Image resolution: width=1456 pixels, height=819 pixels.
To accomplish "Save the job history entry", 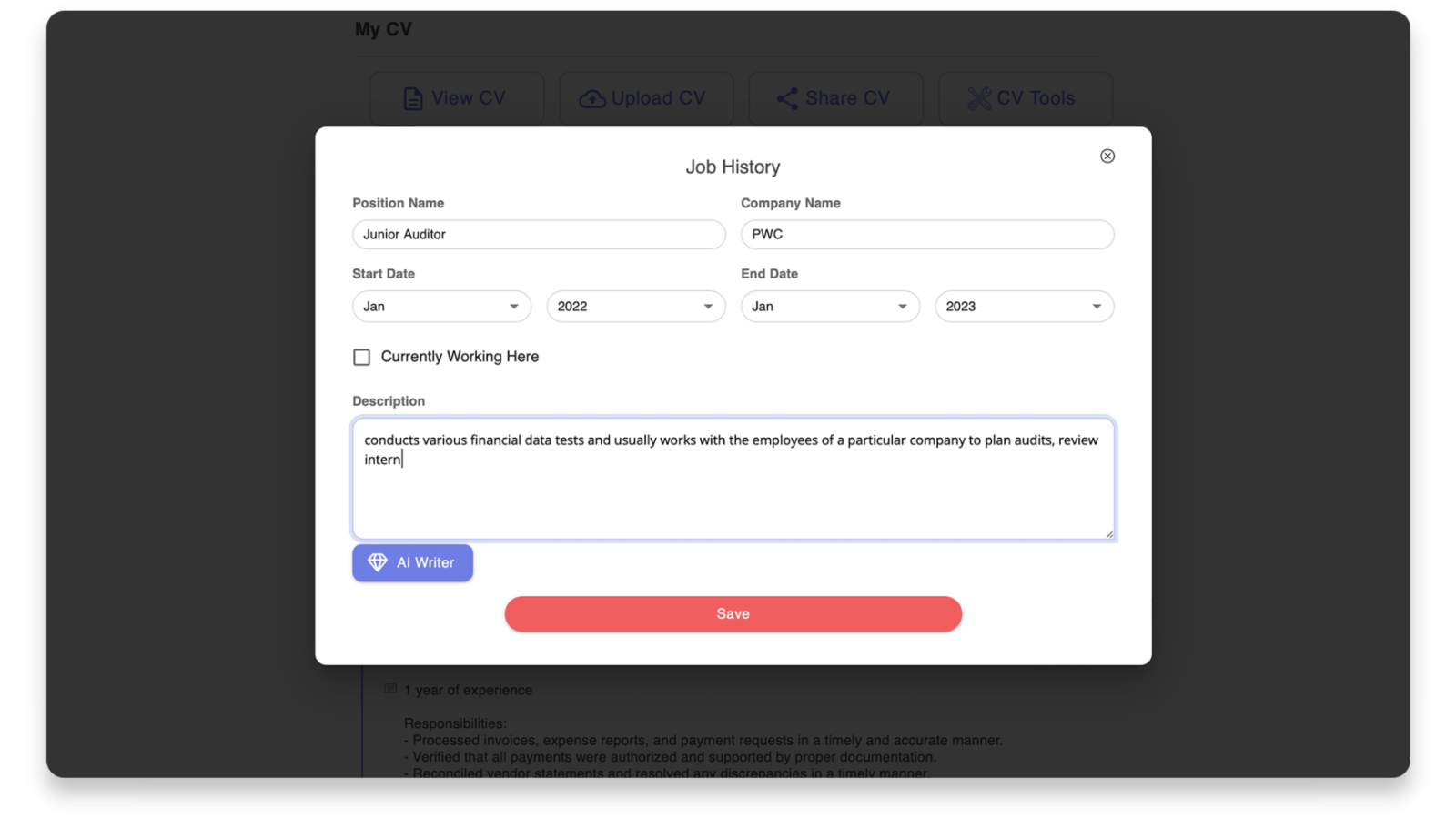I will tap(733, 613).
